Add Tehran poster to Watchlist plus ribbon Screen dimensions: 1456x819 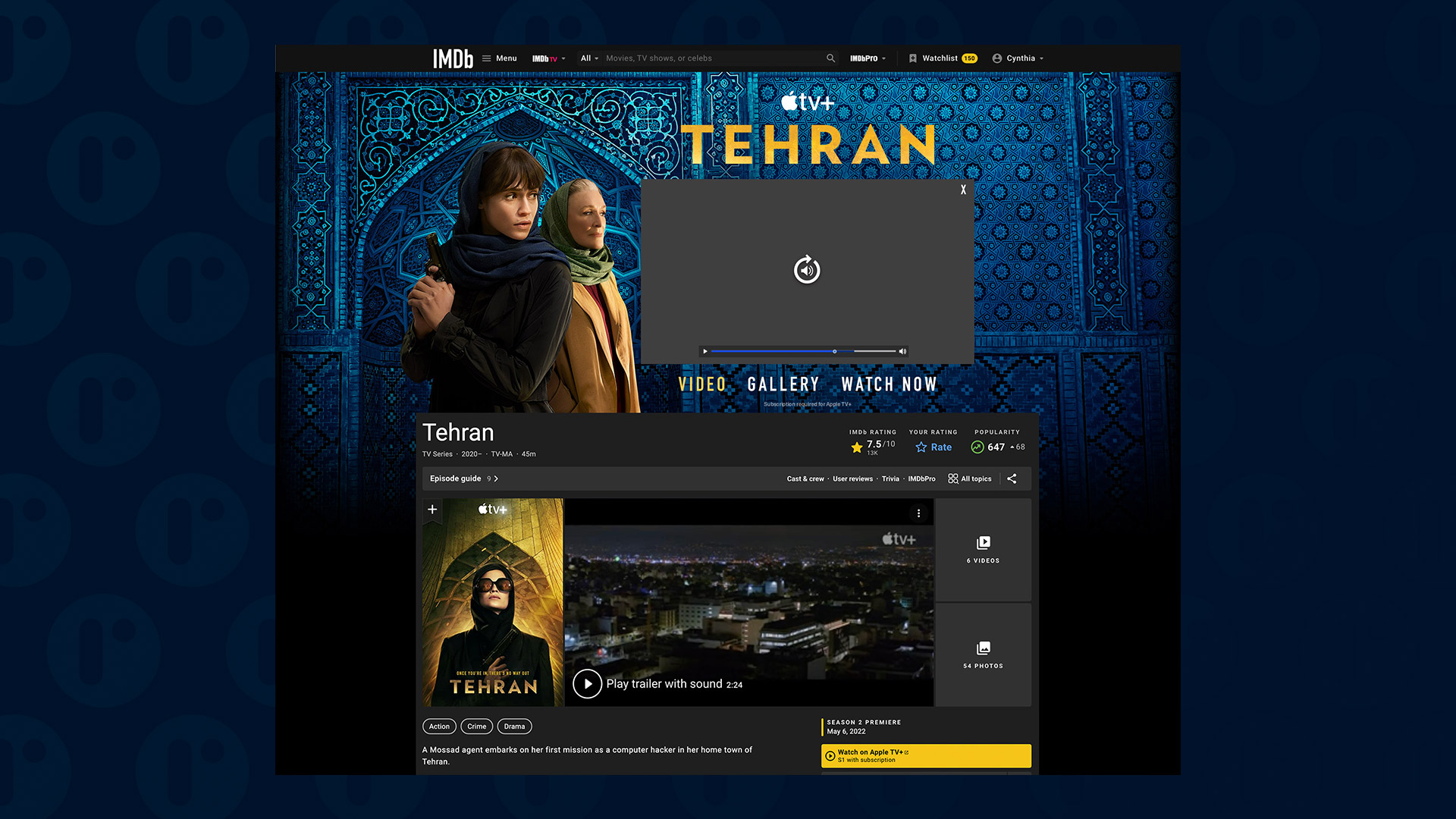(432, 510)
